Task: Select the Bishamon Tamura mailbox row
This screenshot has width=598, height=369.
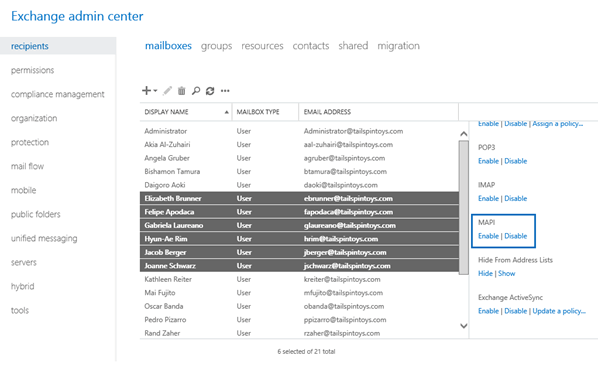Action: click(x=299, y=172)
